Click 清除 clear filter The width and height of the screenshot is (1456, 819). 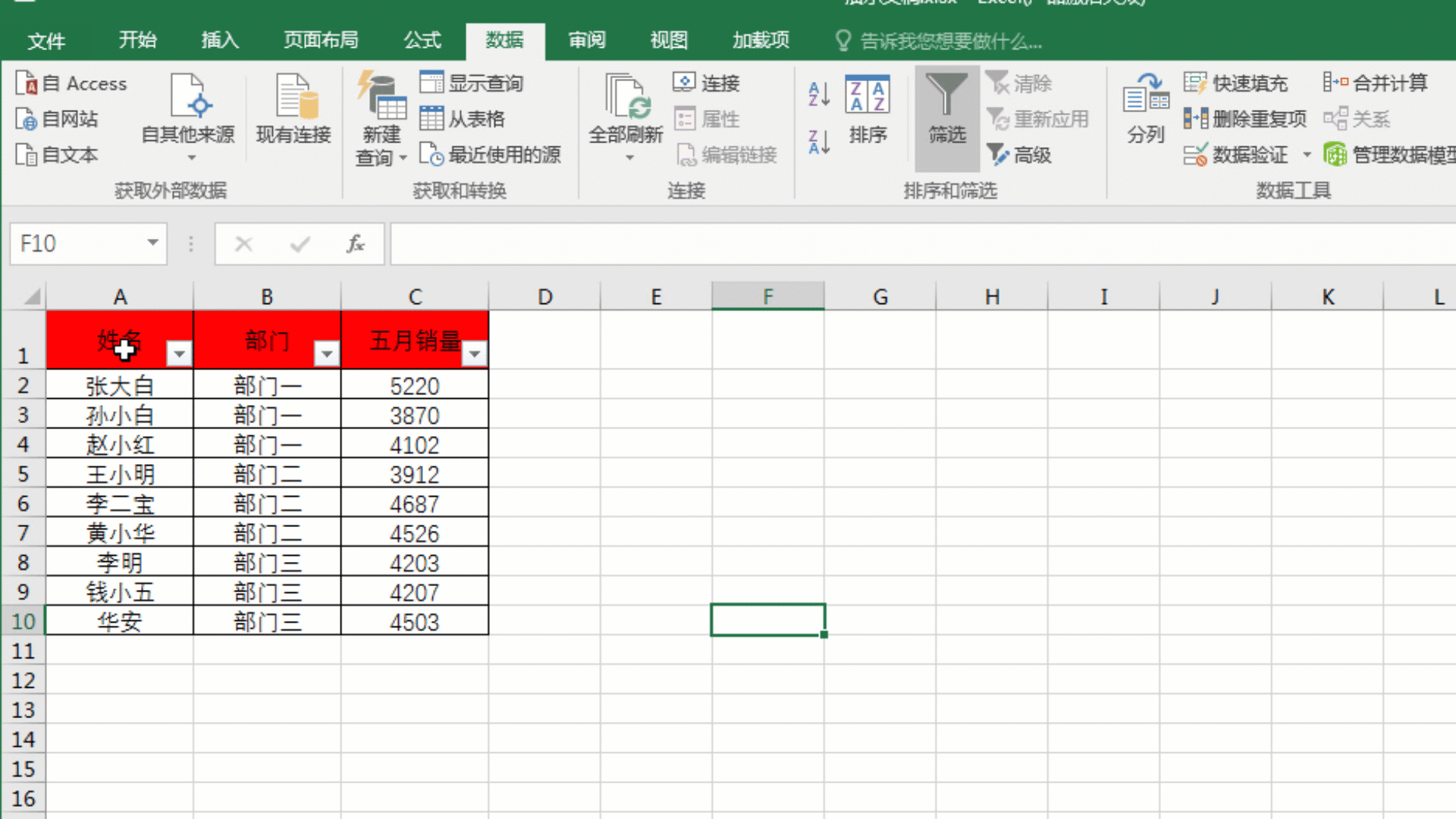[x=1018, y=83]
